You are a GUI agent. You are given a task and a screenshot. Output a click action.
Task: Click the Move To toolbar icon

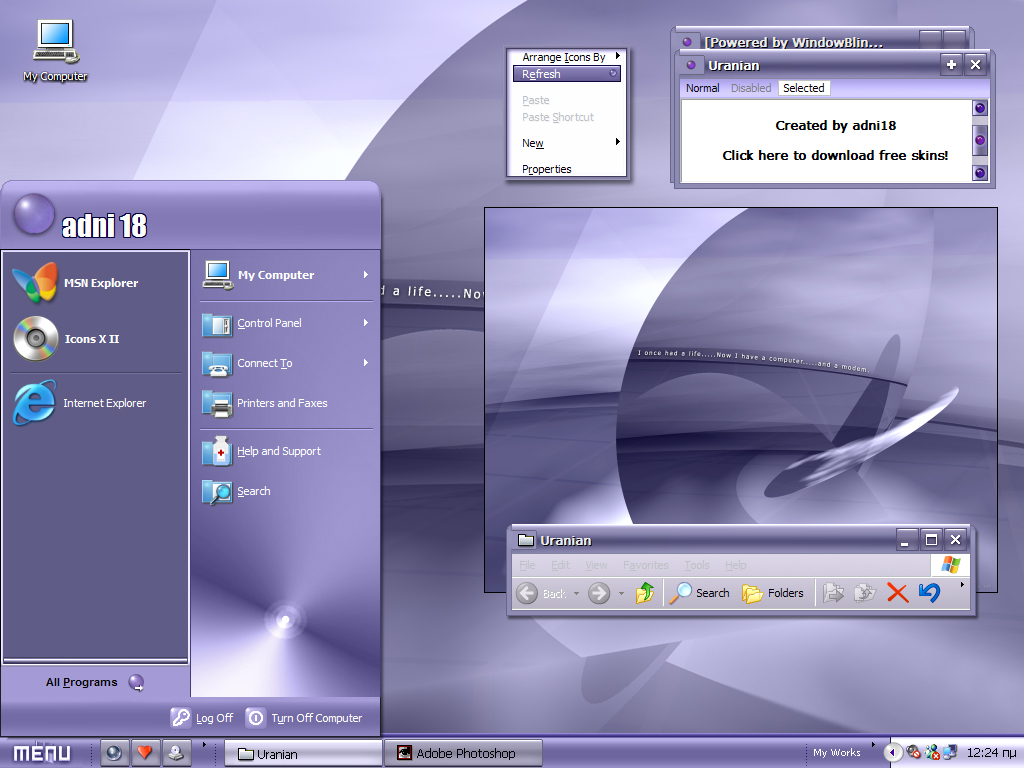tap(833, 592)
